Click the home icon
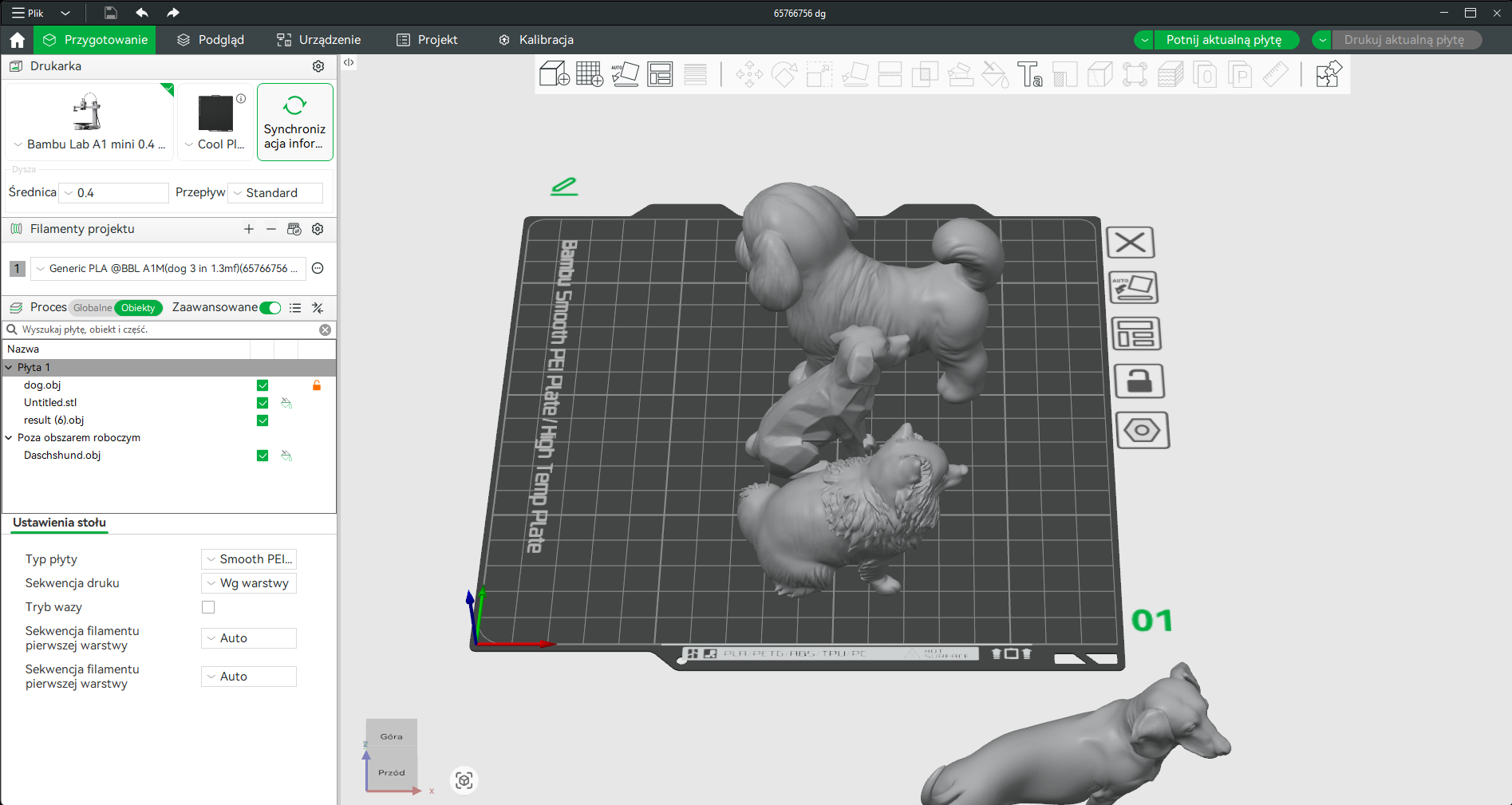 click(x=18, y=40)
